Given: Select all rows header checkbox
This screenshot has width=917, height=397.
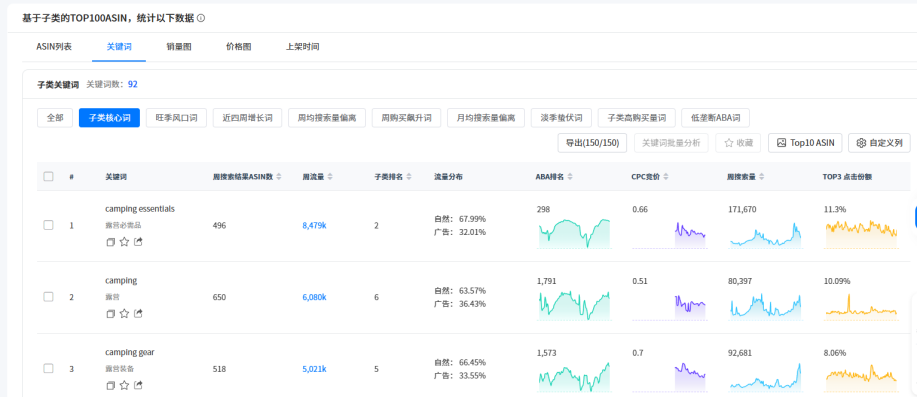Looking at the screenshot, I should coord(49,177).
